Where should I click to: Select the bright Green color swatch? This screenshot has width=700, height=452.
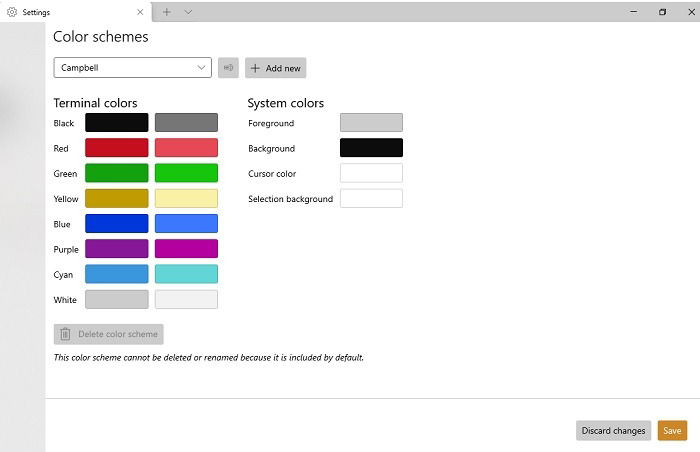[x=186, y=173]
